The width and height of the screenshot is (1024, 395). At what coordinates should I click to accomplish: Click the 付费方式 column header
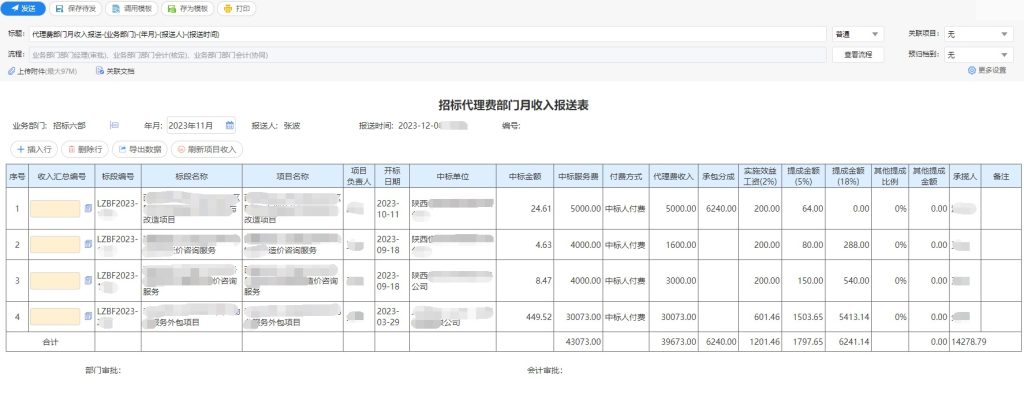click(626, 176)
